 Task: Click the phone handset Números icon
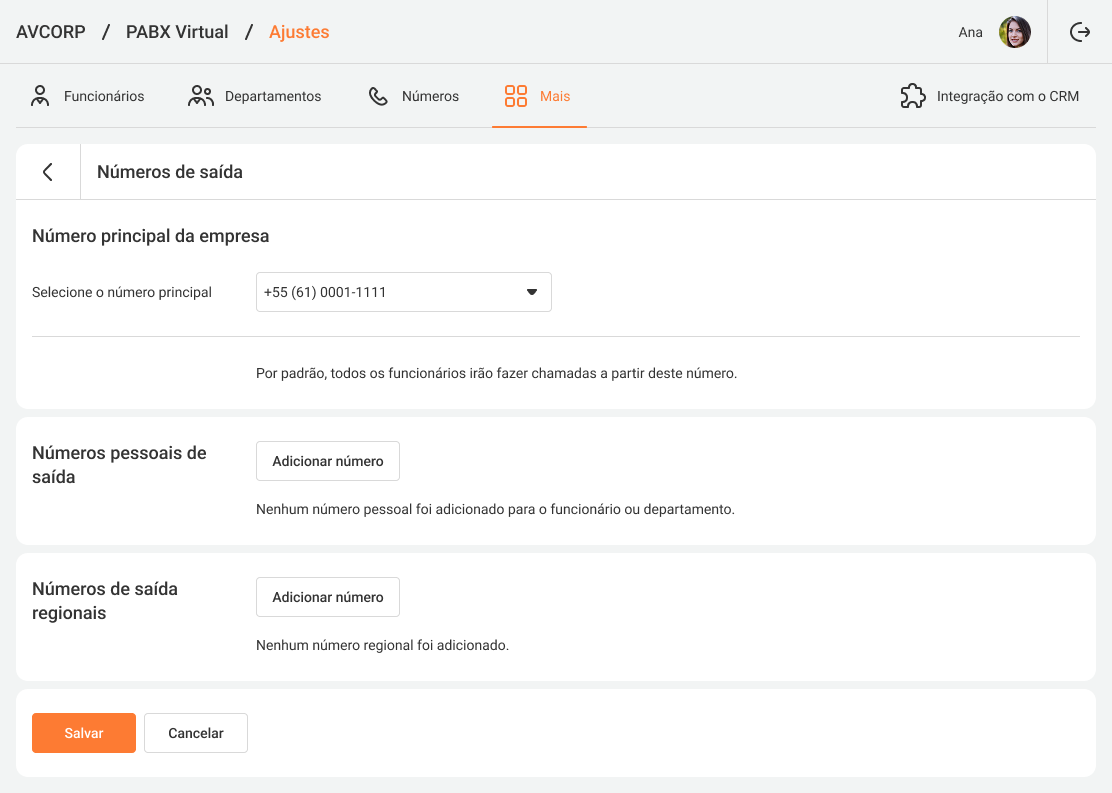[378, 96]
